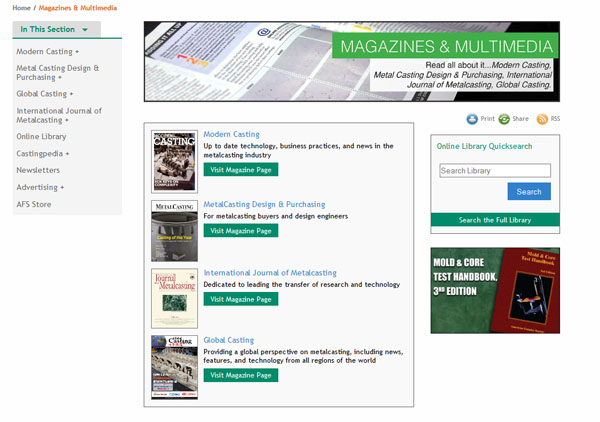The height and width of the screenshot is (422, 600).
Task: Click the Print icon
Action: 472,119
